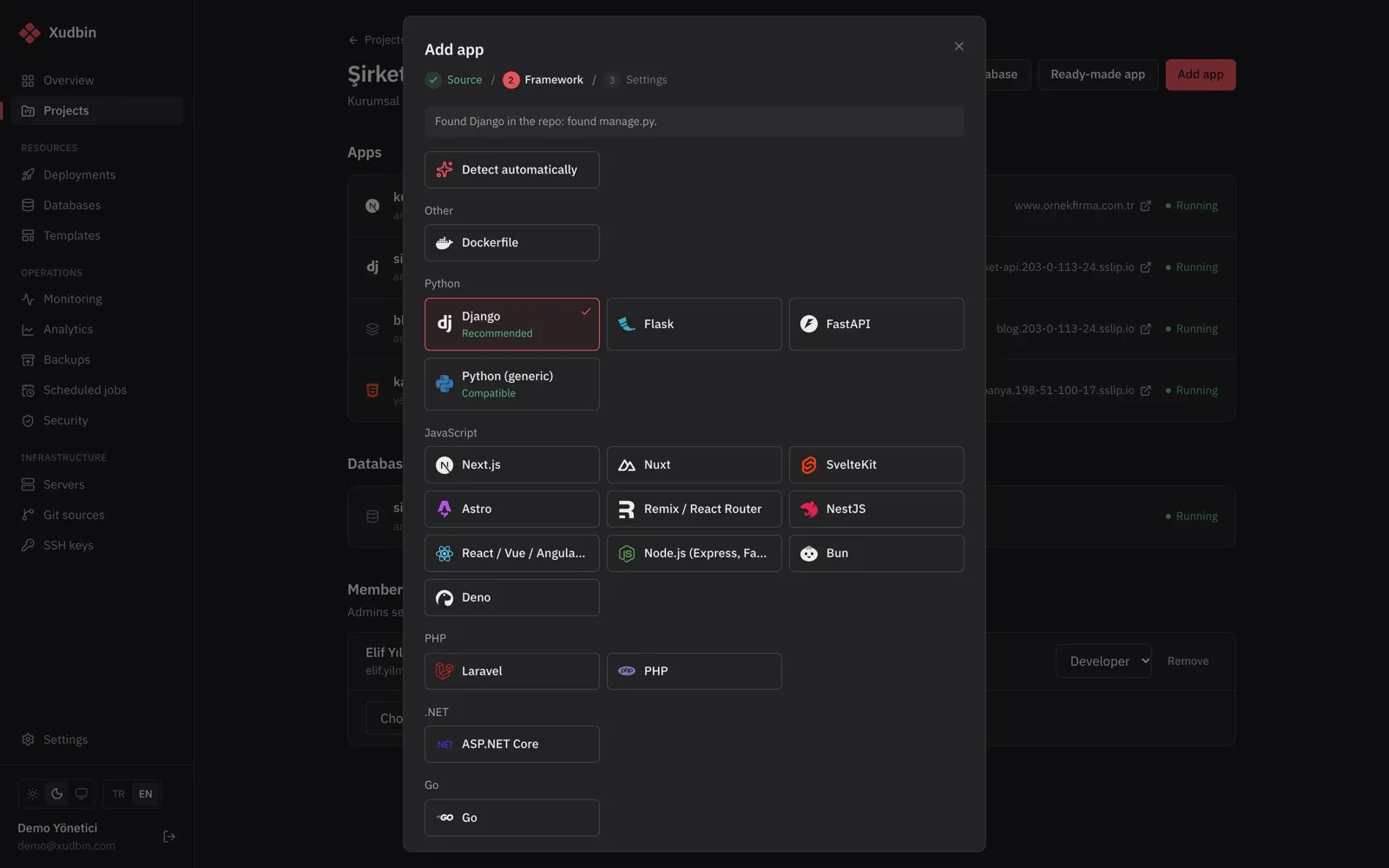Select the Django framework card
Screen dimensions: 1389x868
pos(511,324)
